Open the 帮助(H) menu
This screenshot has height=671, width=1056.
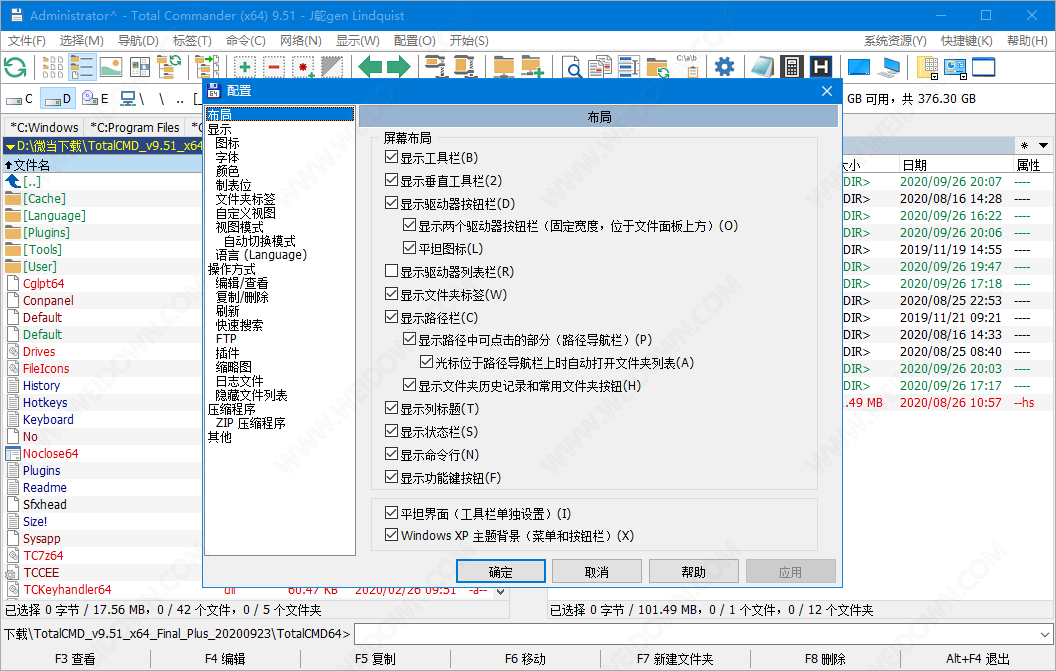coord(1027,41)
